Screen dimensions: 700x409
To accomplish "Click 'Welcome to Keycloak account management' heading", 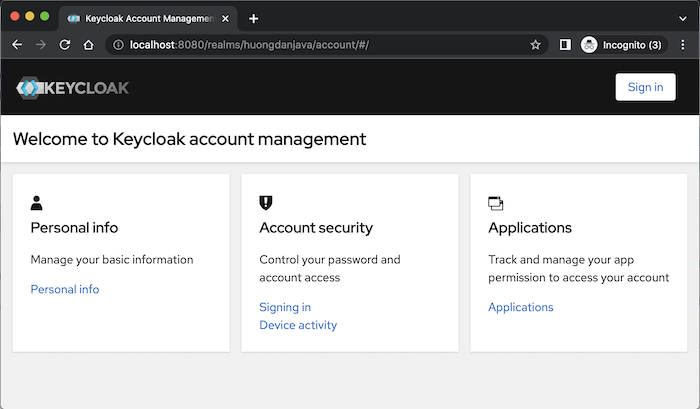I will coord(189,139).
